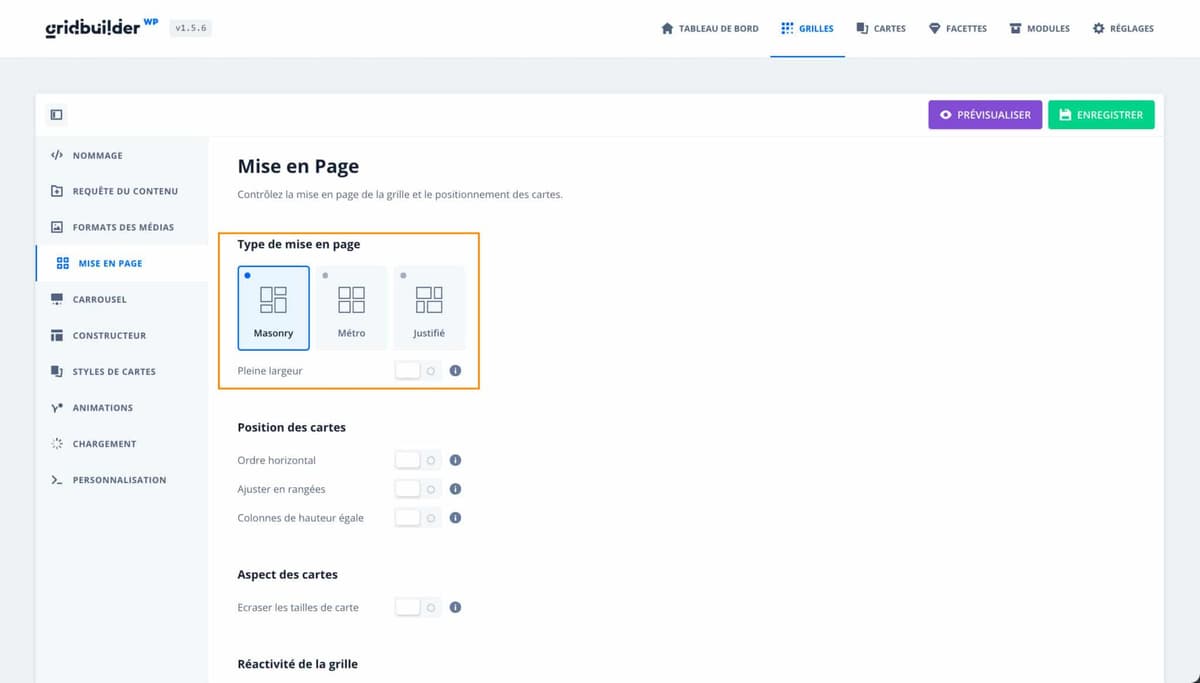
Task: Click the info icon next to Pleine largeur
Action: 455,370
